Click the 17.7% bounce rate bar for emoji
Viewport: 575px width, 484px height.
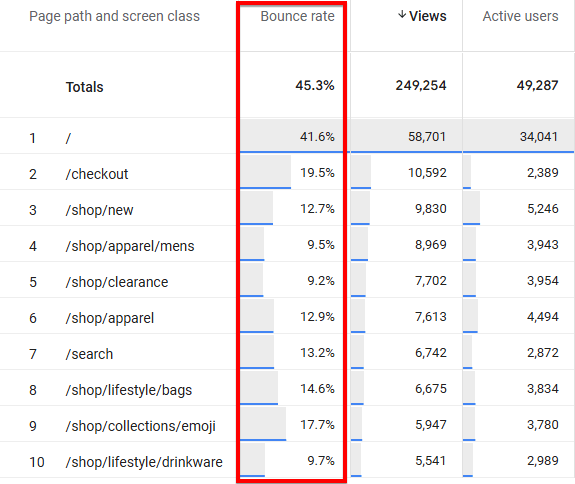tap(263, 424)
